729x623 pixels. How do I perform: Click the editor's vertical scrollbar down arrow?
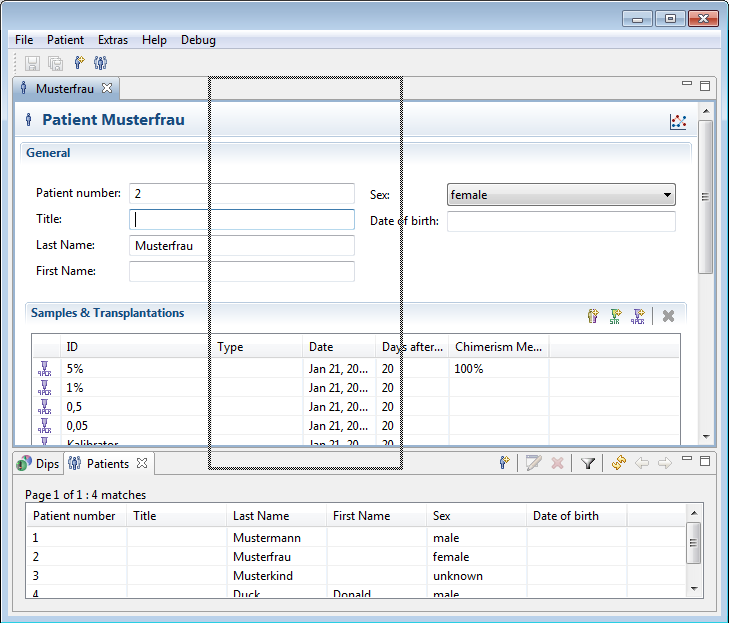coord(706,437)
